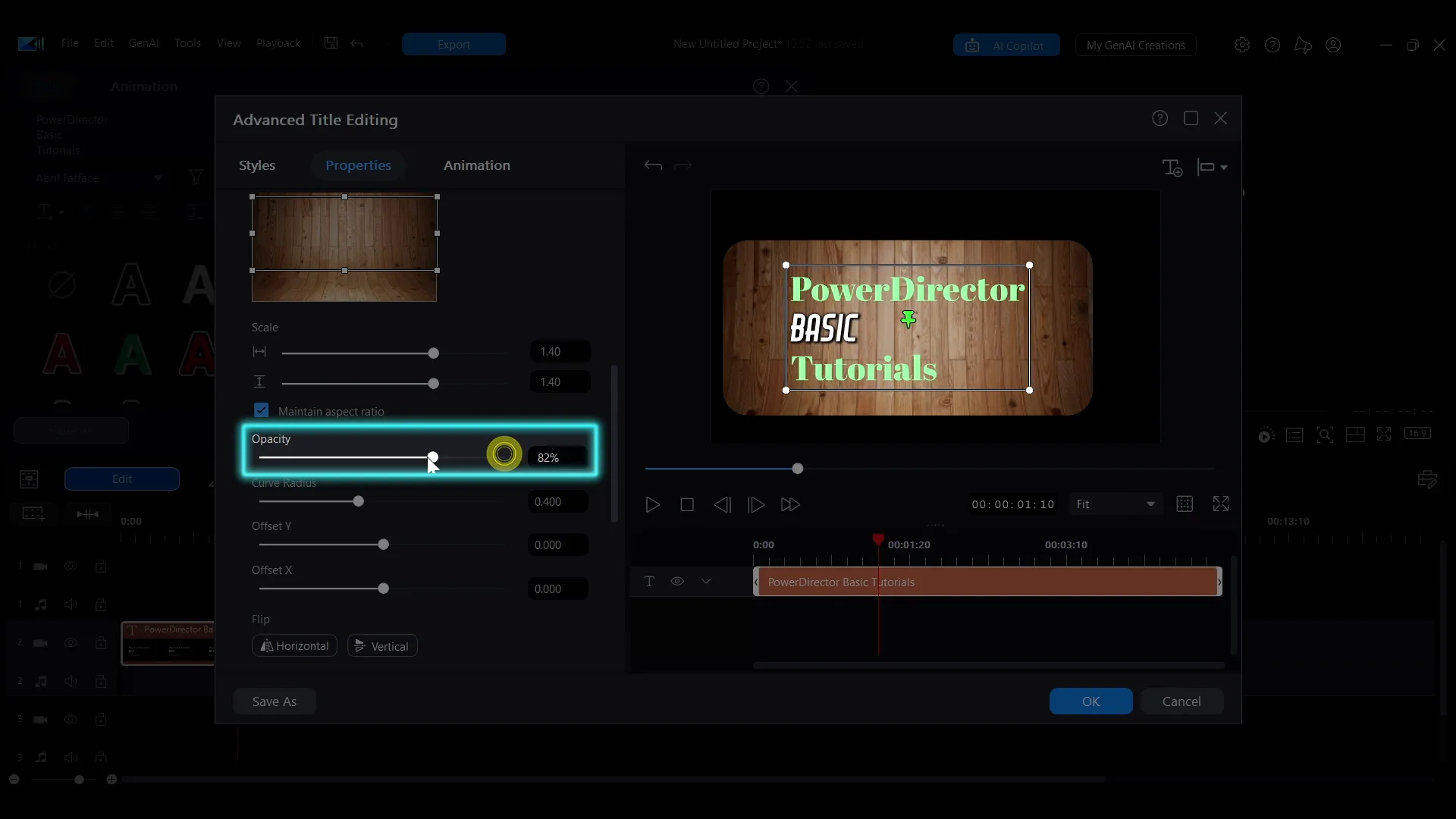Click Cancel in the title dialog

pos(1181,701)
